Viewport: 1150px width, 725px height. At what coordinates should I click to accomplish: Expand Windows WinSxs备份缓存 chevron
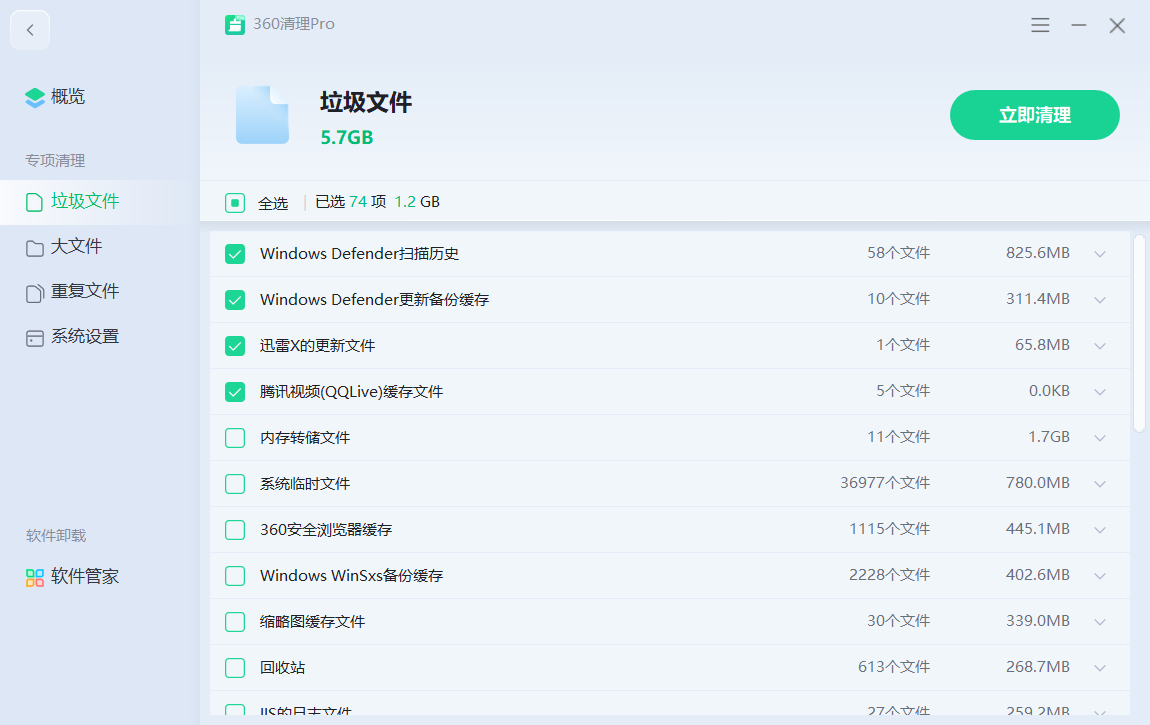click(x=1100, y=575)
